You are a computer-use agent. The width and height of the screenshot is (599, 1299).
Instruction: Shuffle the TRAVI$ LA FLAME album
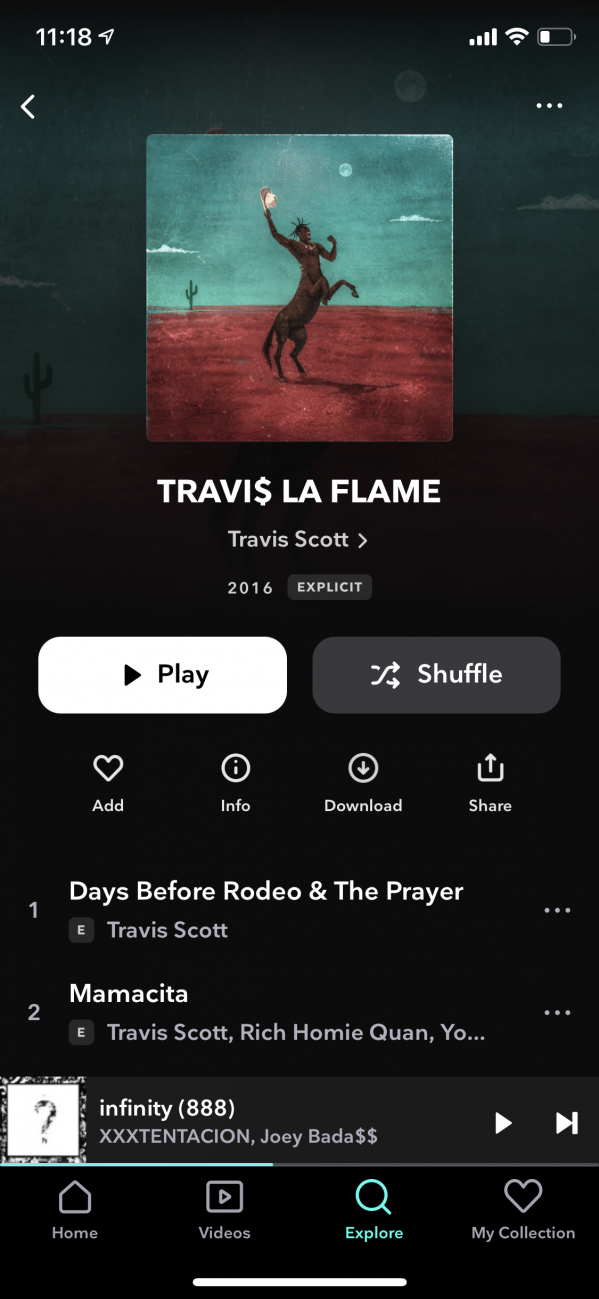tap(436, 675)
